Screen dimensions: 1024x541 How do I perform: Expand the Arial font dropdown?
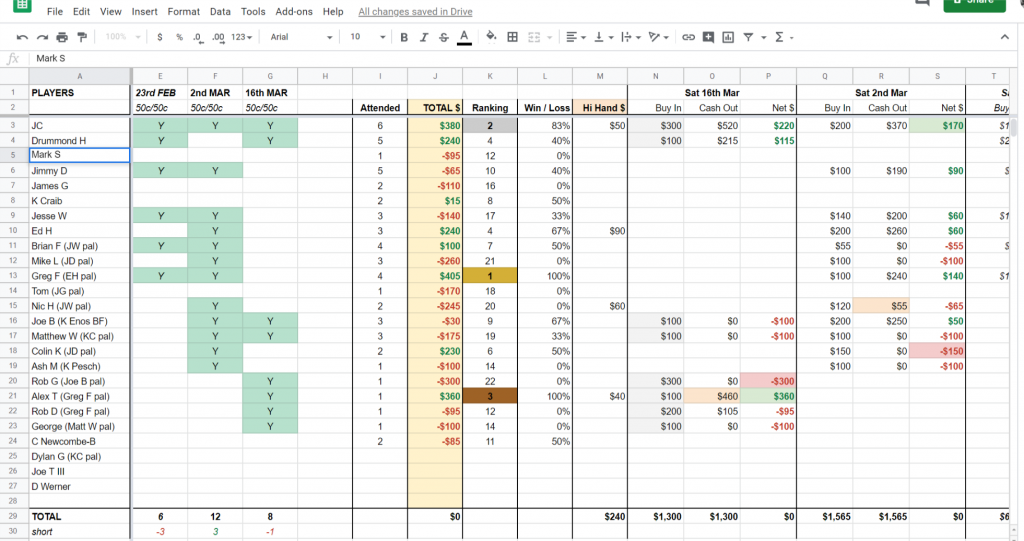coord(301,37)
